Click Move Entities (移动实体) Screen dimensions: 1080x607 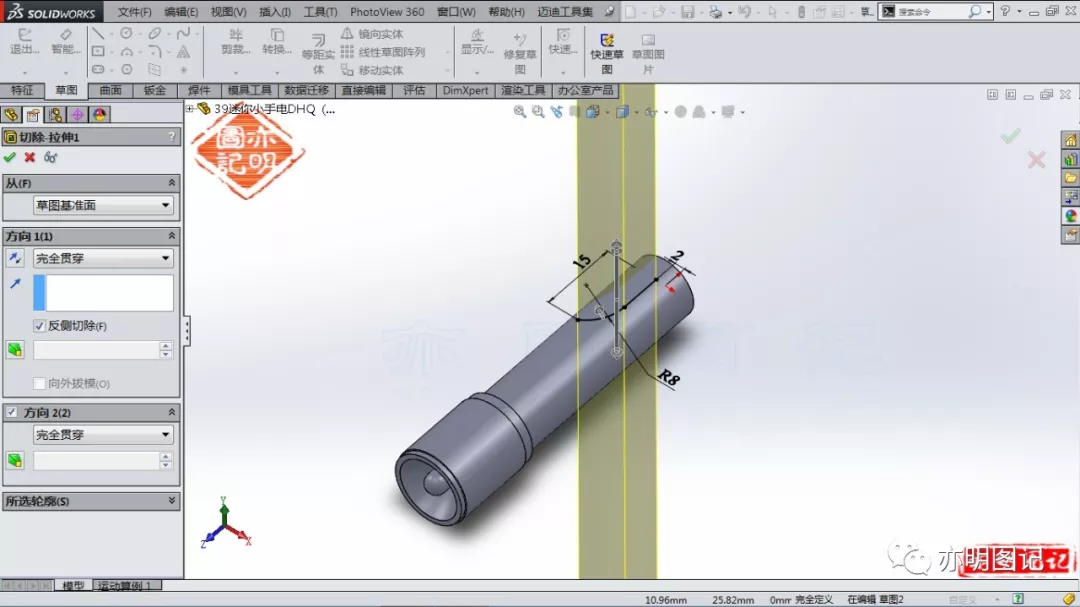[x=373, y=70]
